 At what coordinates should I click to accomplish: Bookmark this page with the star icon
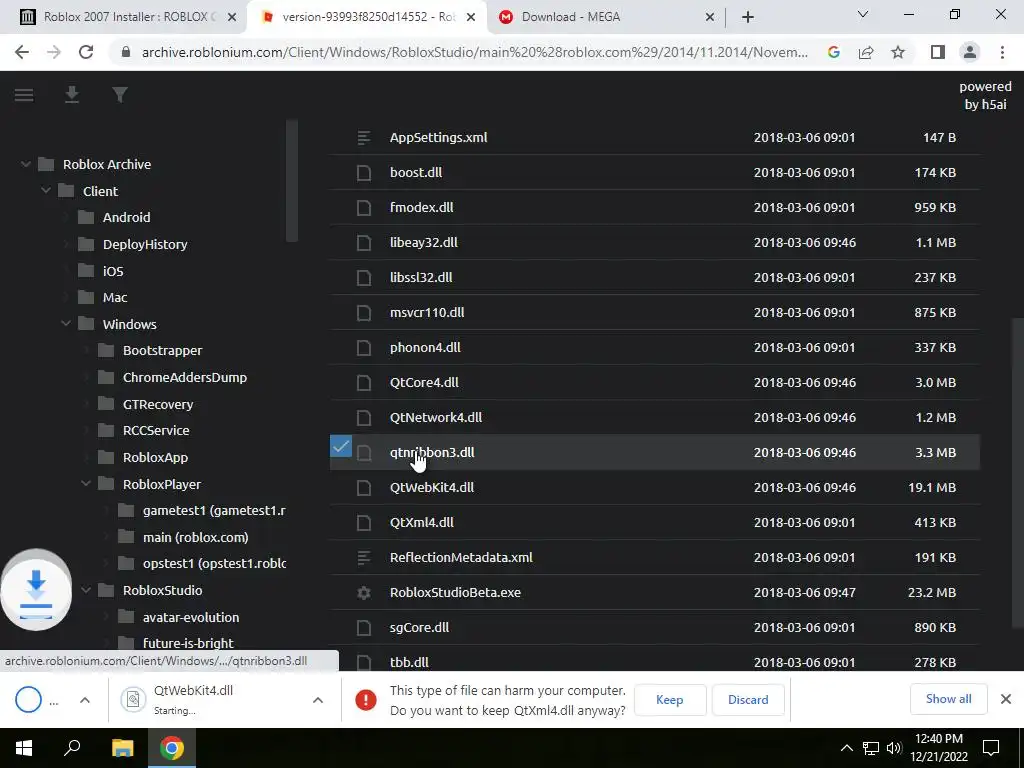[x=898, y=52]
